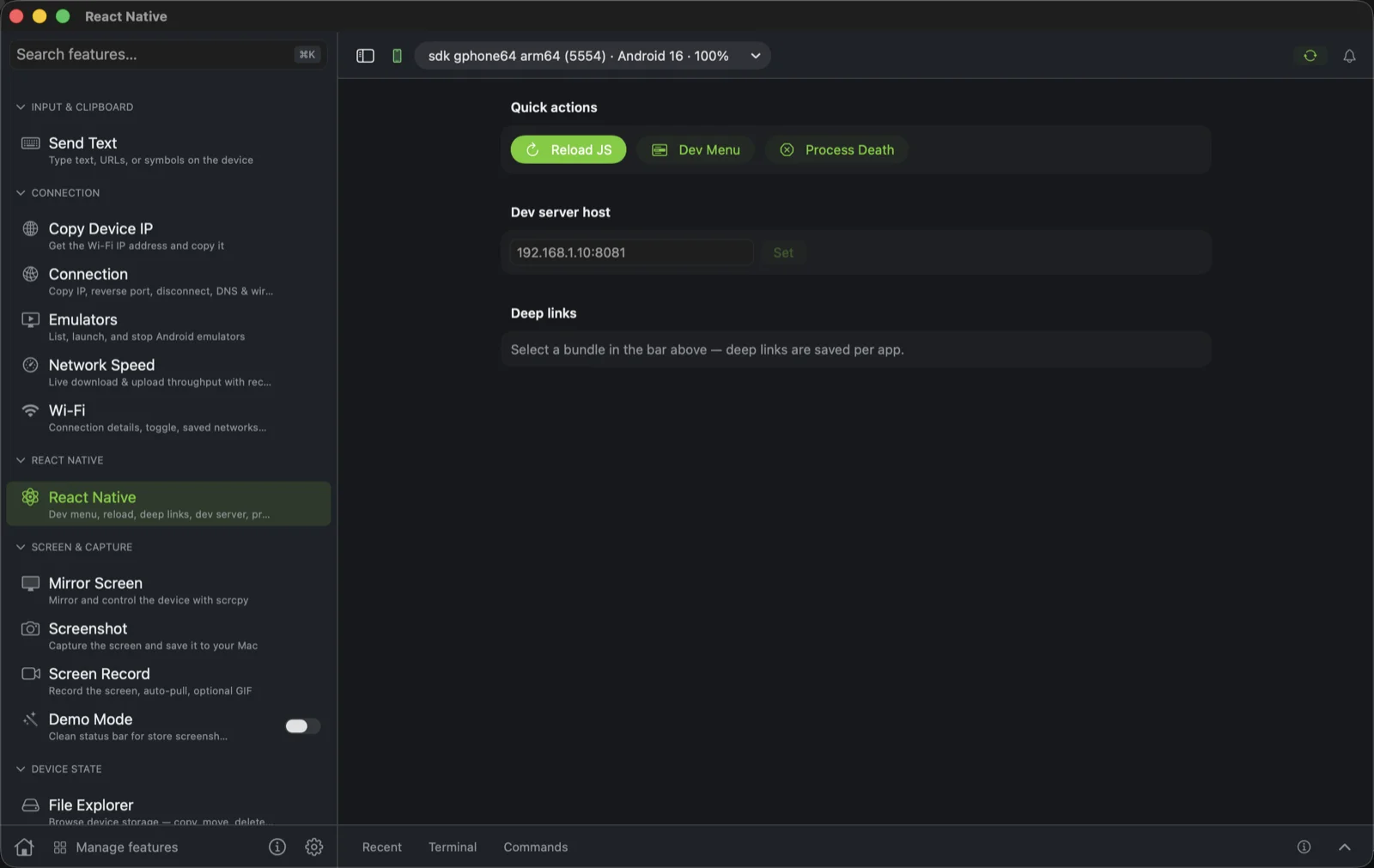1374x868 pixels.
Task: Click the Set button for dev server
Action: tap(783, 253)
